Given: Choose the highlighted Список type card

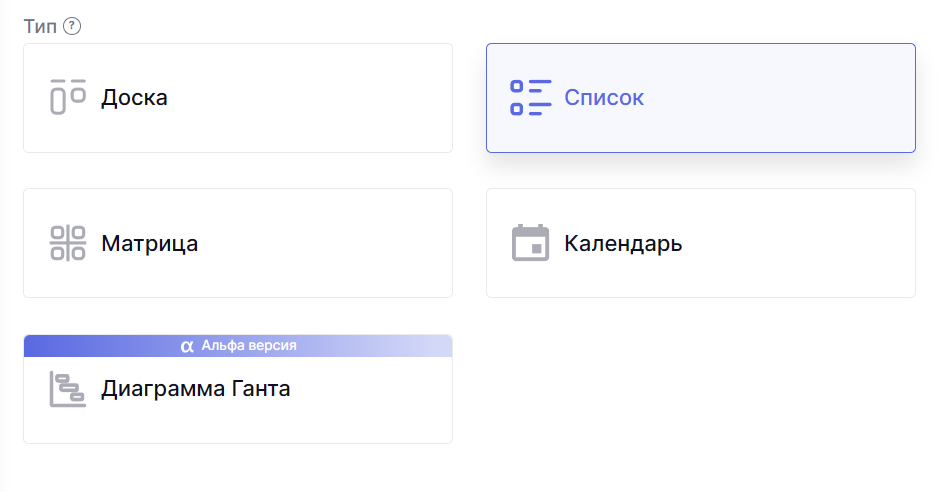Looking at the screenshot, I should [x=700, y=98].
